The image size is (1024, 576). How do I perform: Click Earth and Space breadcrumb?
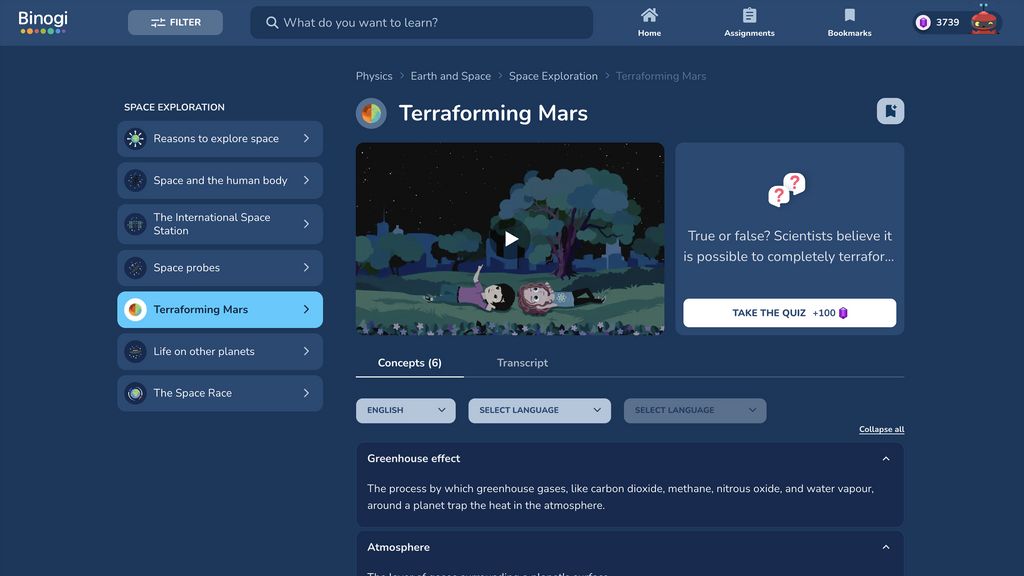point(451,76)
